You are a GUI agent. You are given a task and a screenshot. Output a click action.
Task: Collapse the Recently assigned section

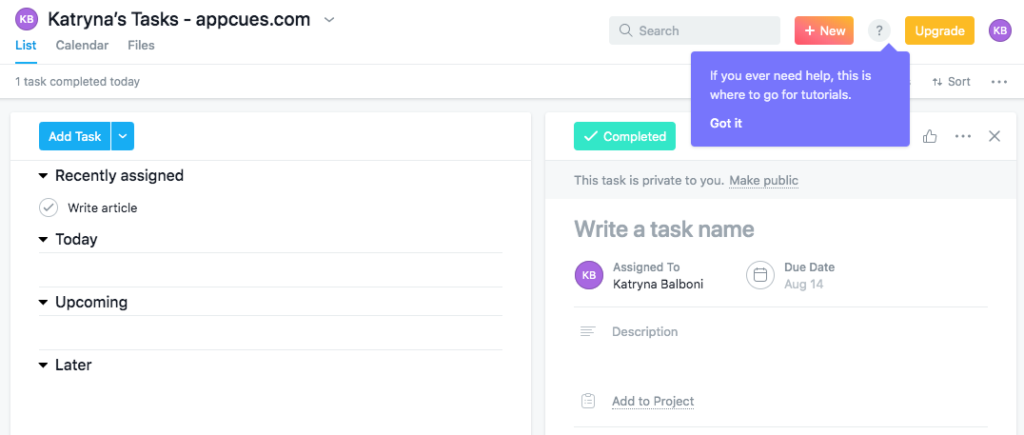click(x=43, y=176)
